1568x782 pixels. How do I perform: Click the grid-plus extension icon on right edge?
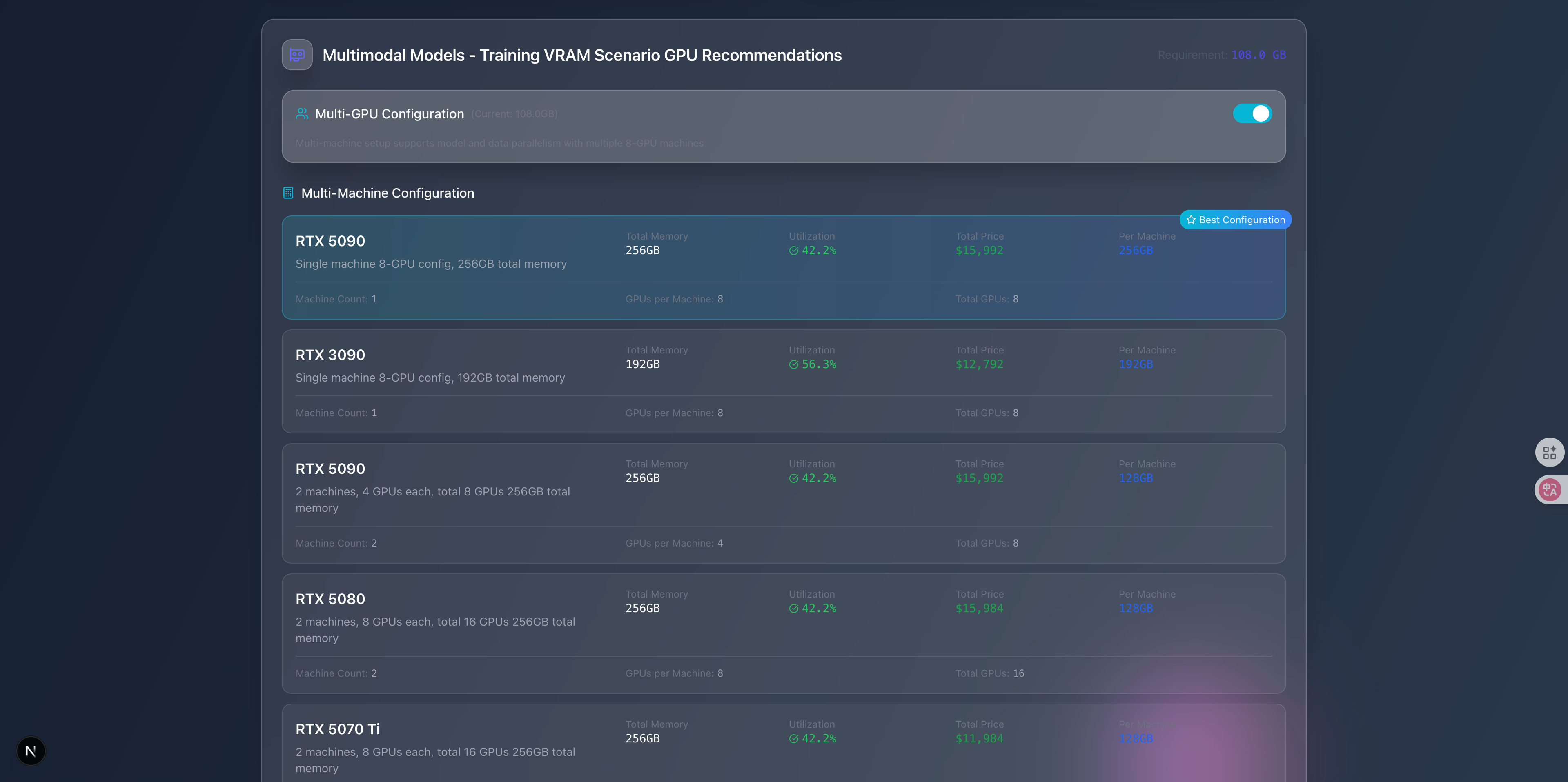(x=1550, y=452)
